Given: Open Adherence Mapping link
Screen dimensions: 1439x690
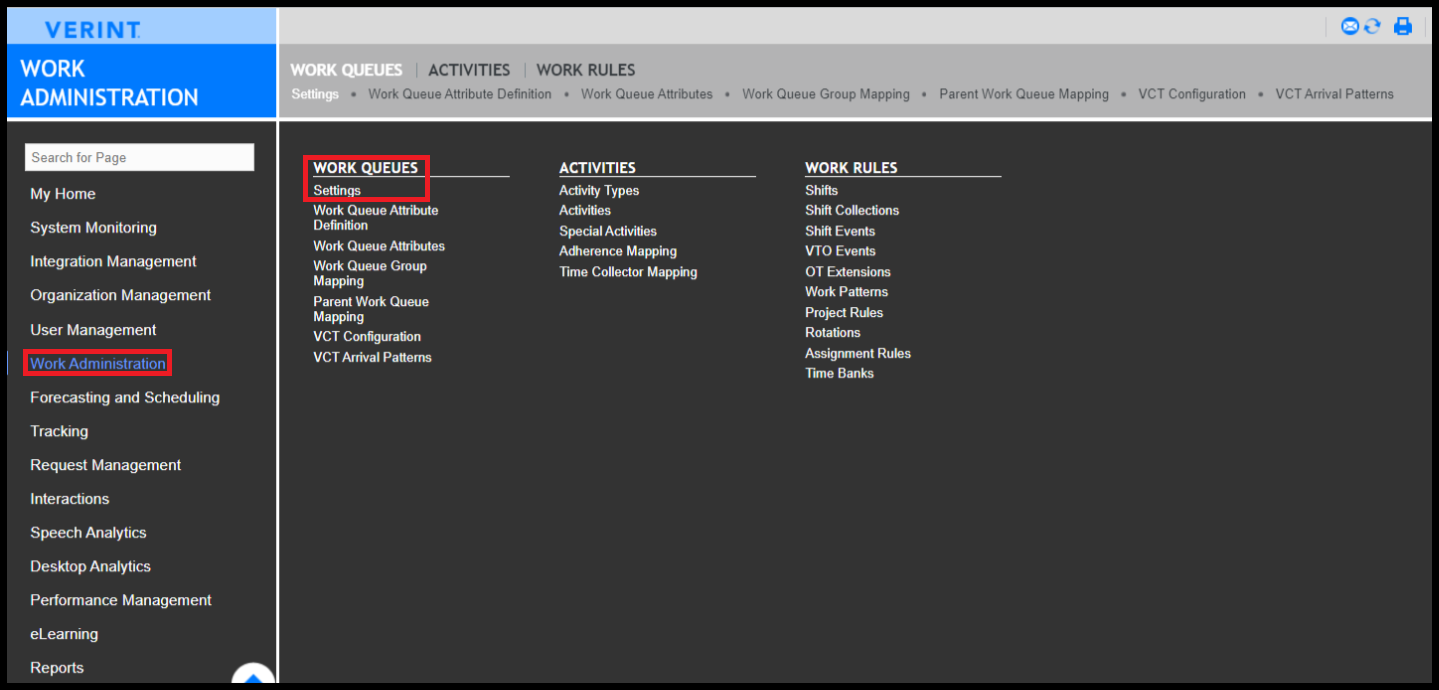Looking at the screenshot, I should pos(618,251).
